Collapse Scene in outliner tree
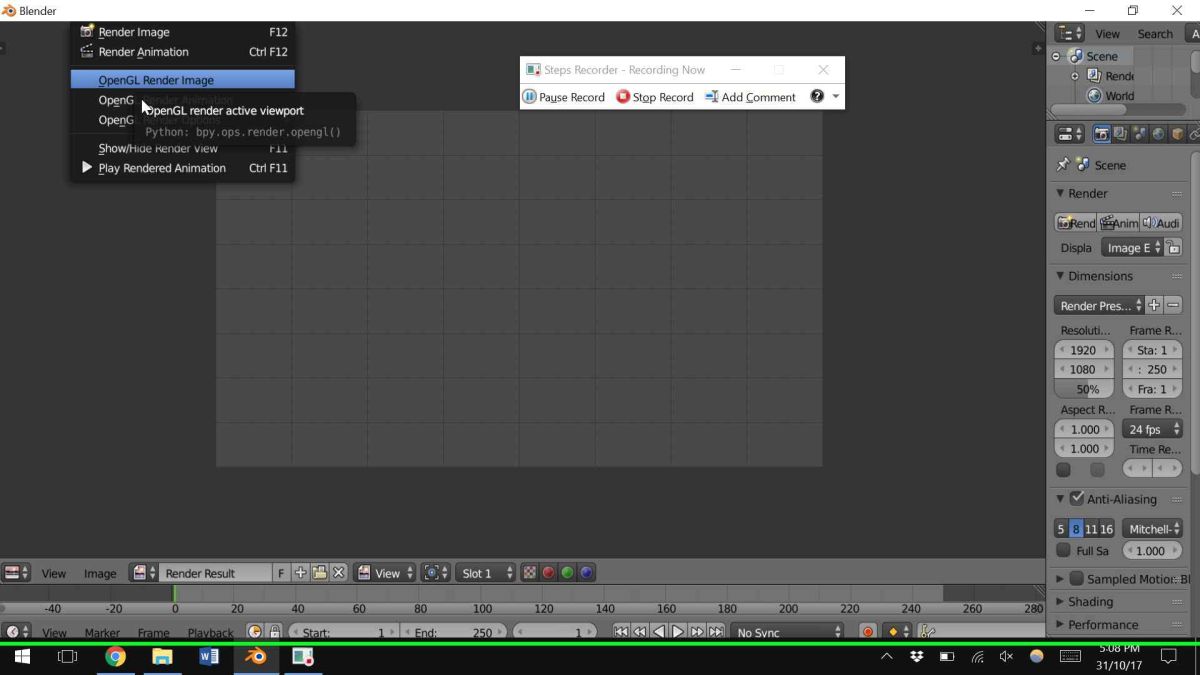The height and width of the screenshot is (675, 1200). pyautogui.click(x=1056, y=57)
